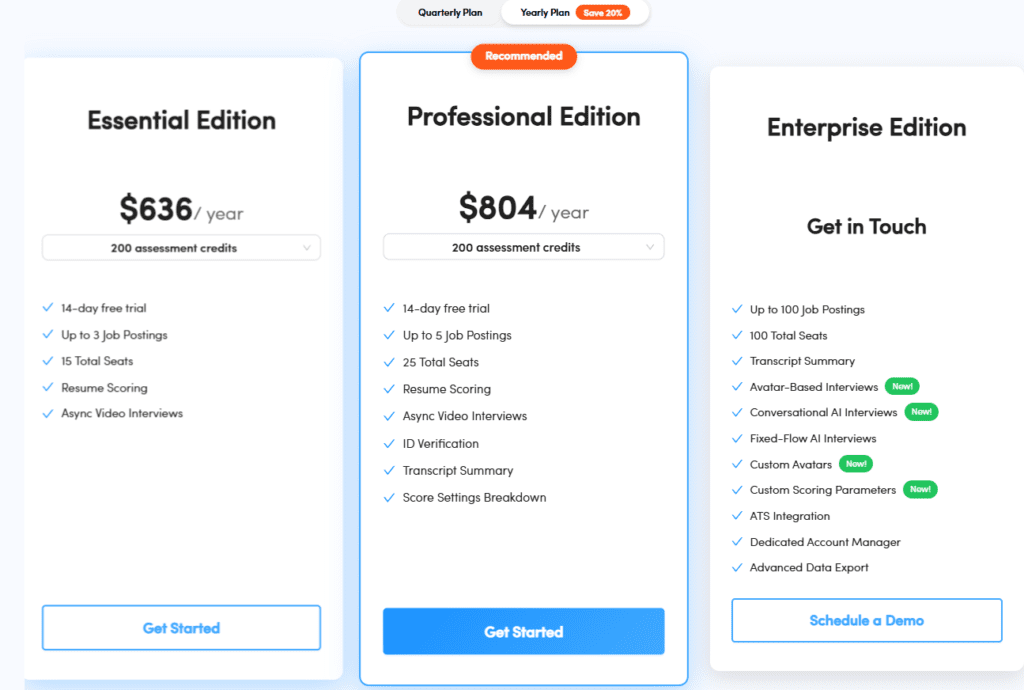Open the Professional Edition assessment credits selector
This screenshot has width=1024, height=690.
(x=523, y=247)
